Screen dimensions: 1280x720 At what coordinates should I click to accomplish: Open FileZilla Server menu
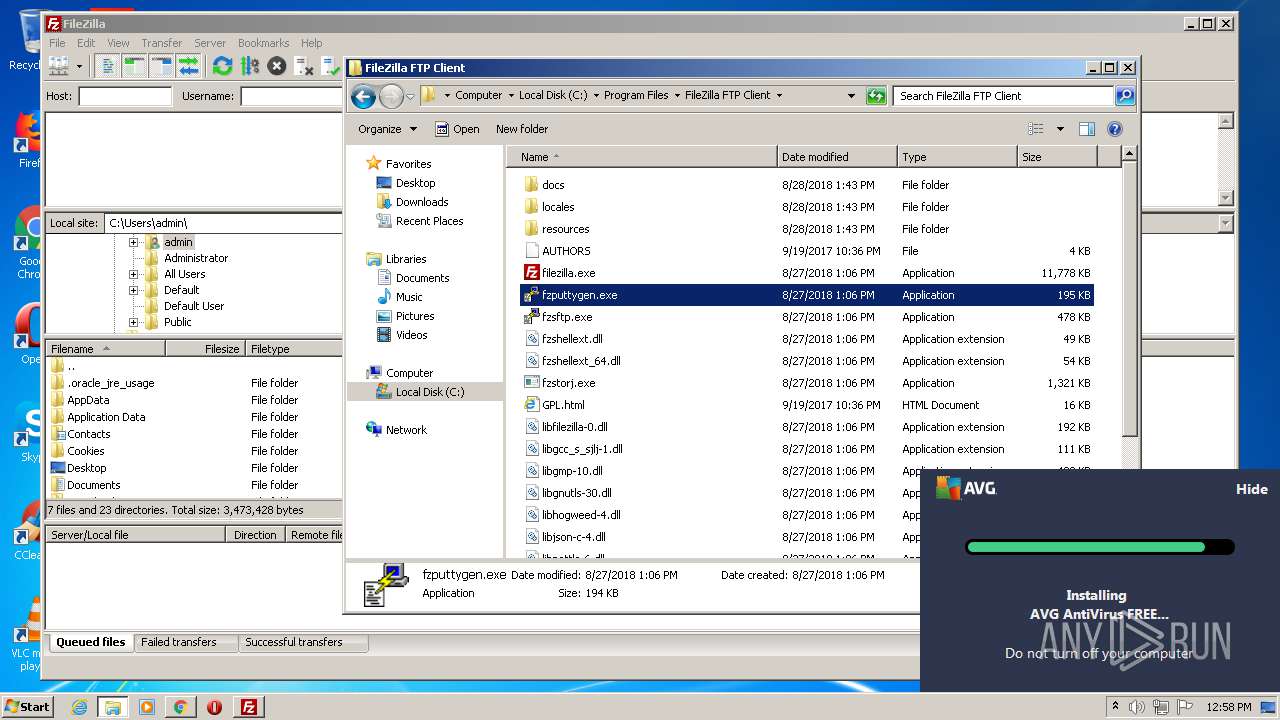[210, 43]
